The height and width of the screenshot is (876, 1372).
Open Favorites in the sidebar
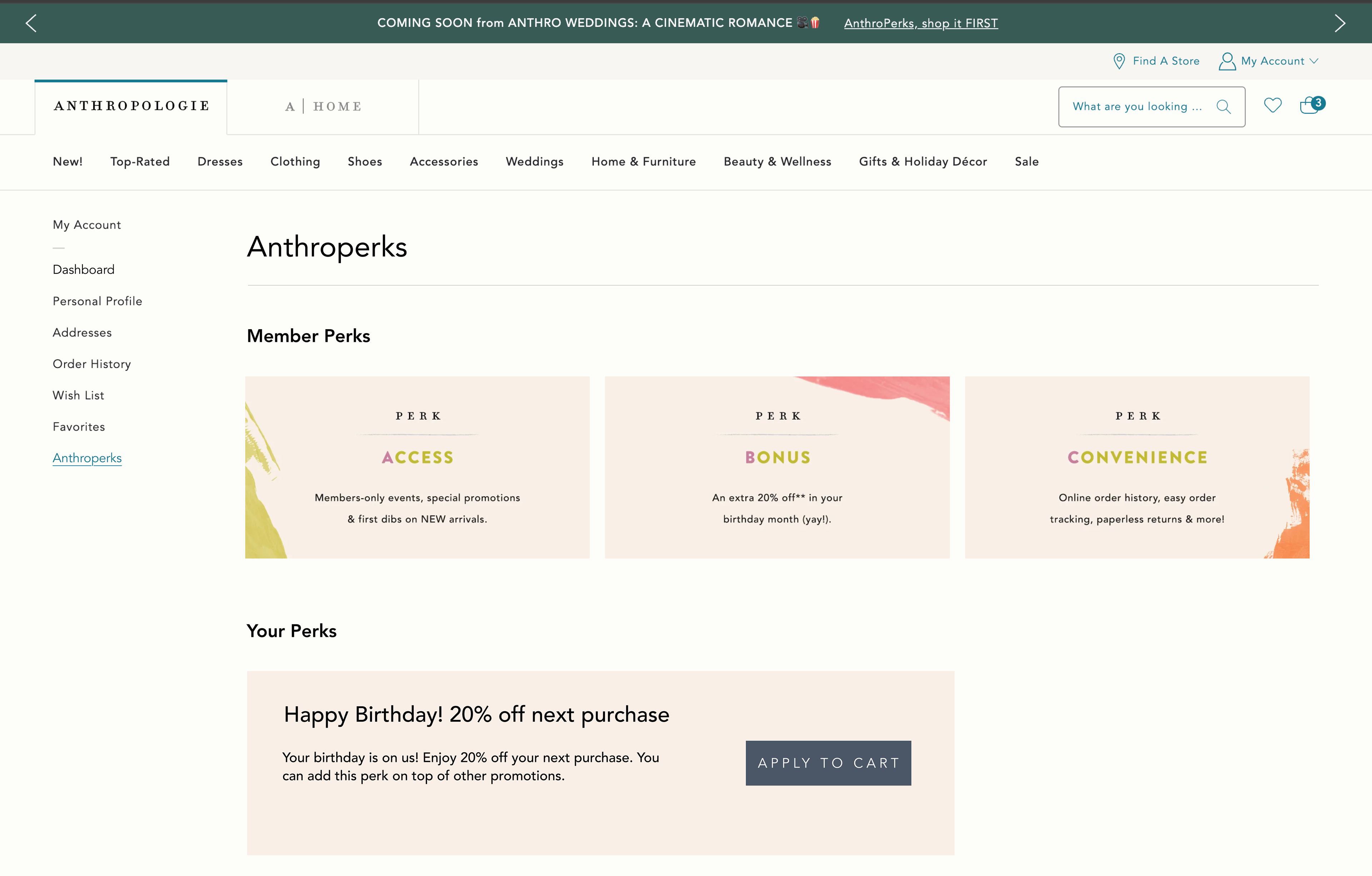[x=79, y=426]
